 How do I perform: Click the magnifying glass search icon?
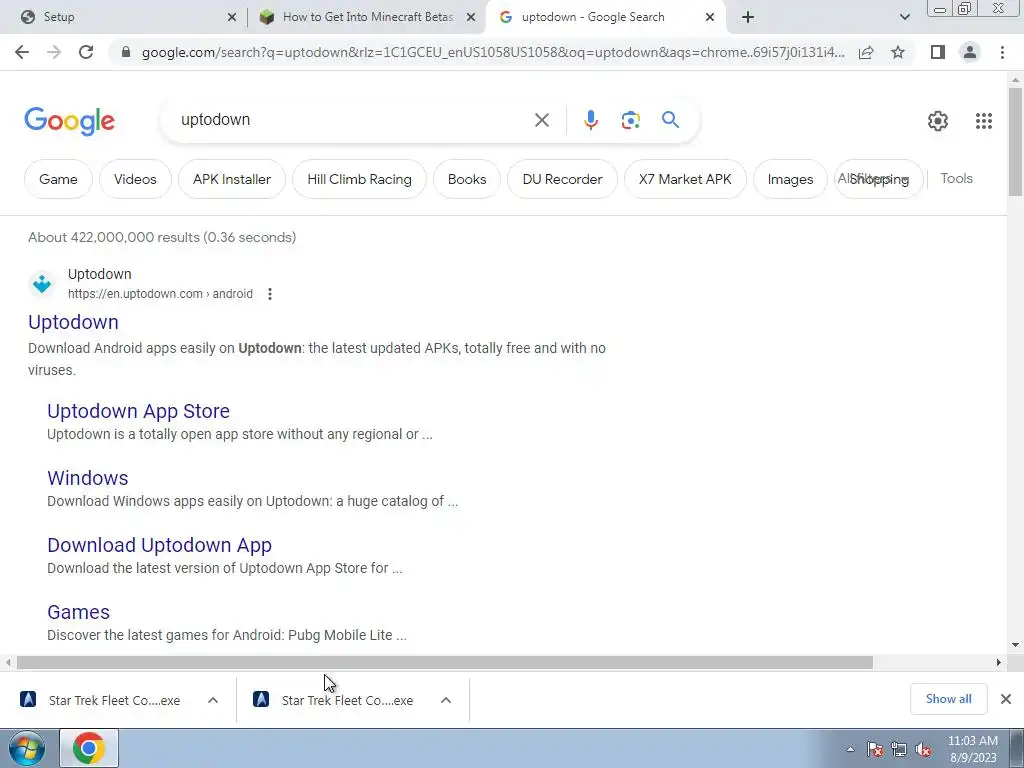[x=670, y=120]
